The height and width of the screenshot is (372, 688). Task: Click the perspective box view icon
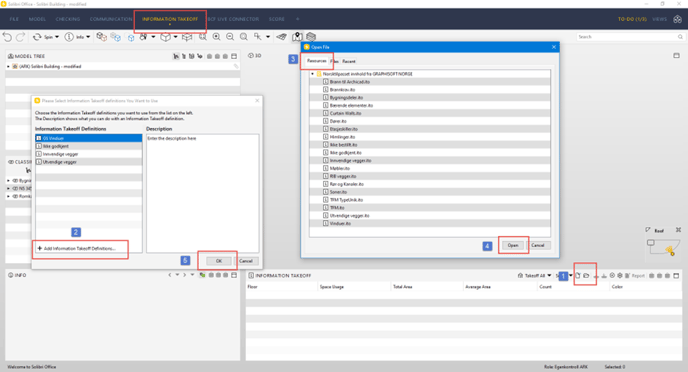click(x=187, y=37)
